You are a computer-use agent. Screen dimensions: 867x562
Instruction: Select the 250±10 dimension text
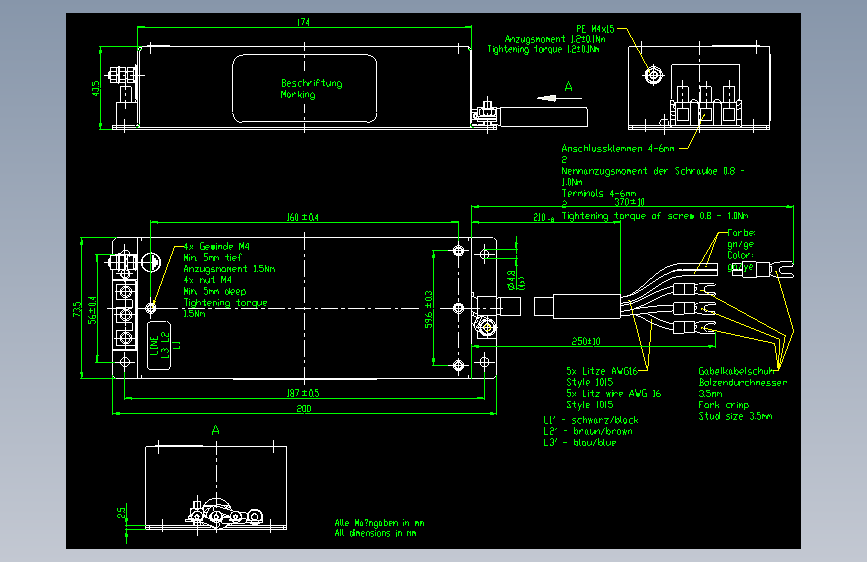coord(586,341)
